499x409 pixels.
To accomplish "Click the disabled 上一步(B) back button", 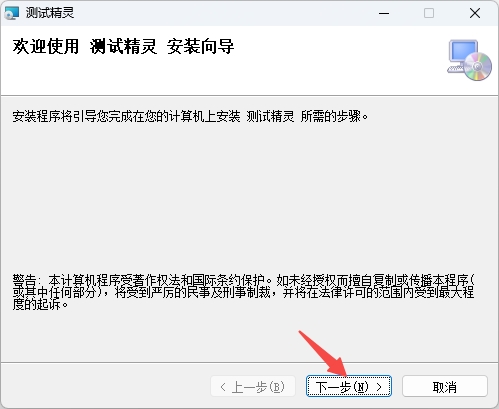I will pos(253,386).
